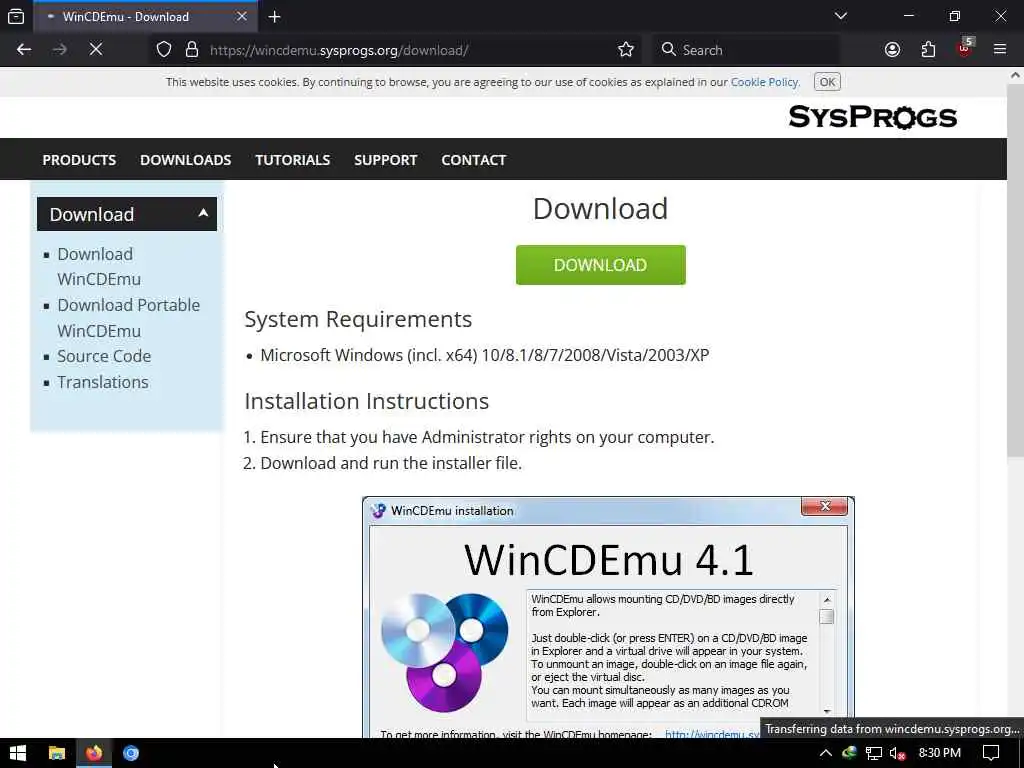Click the muted volume tray icon
The width and height of the screenshot is (1024, 768).
point(898,753)
